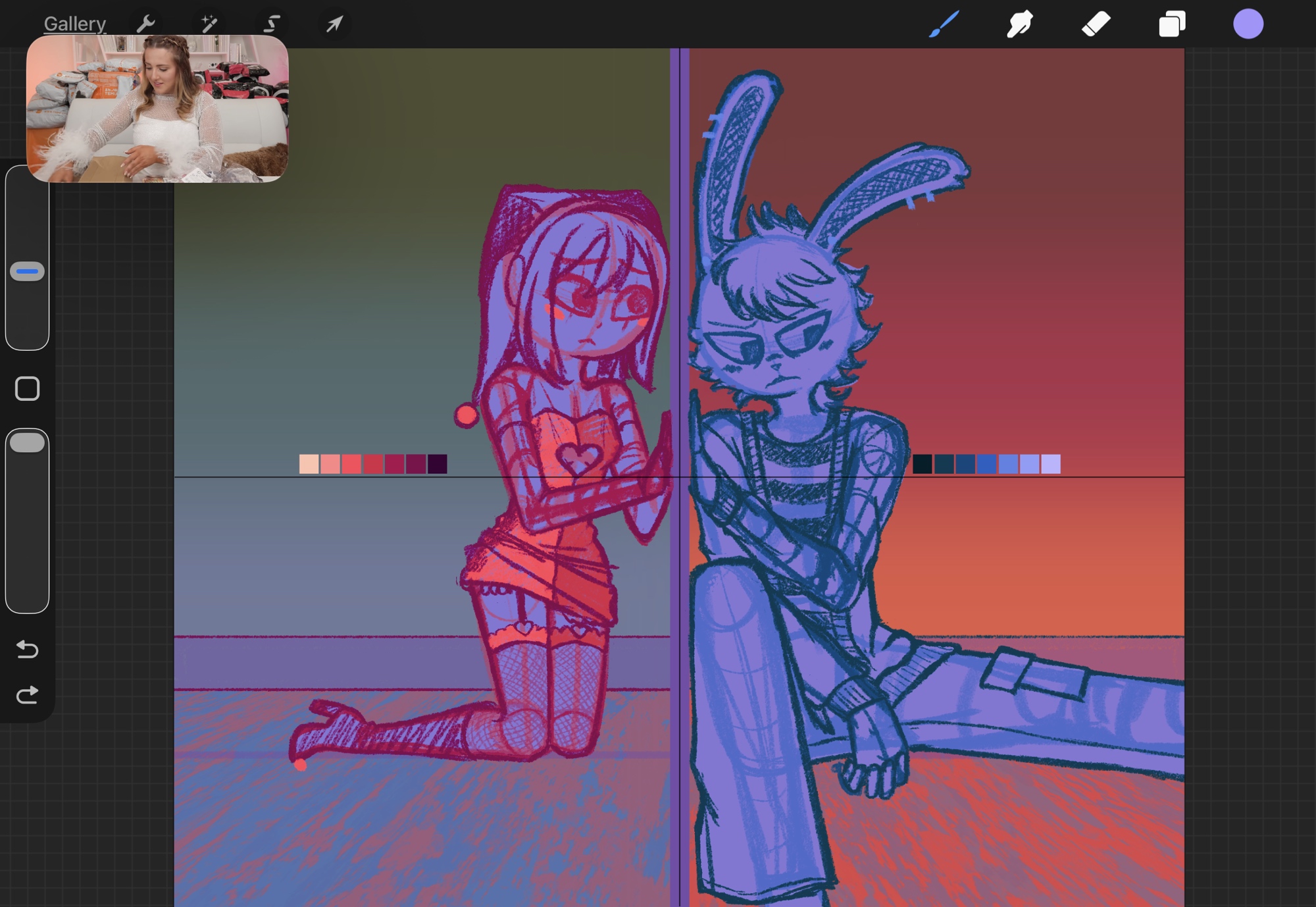Click the lightest lavender swatch in the blue palette

click(x=1051, y=464)
